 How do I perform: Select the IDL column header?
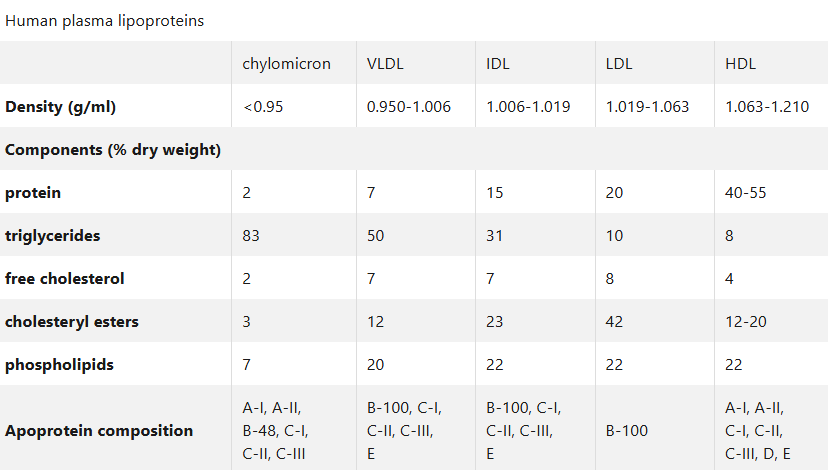pos(498,64)
